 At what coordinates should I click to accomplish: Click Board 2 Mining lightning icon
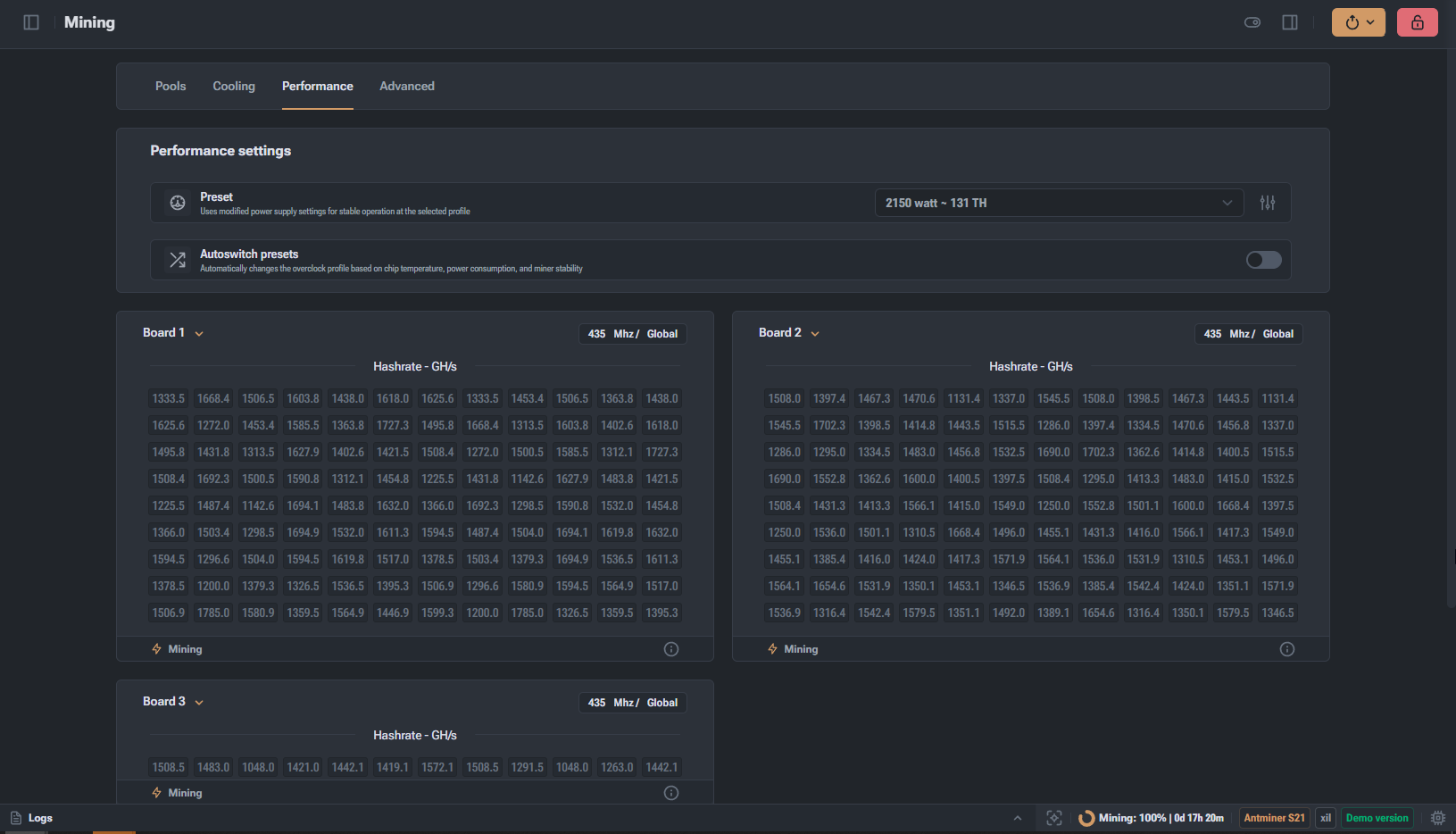tap(773, 649)
